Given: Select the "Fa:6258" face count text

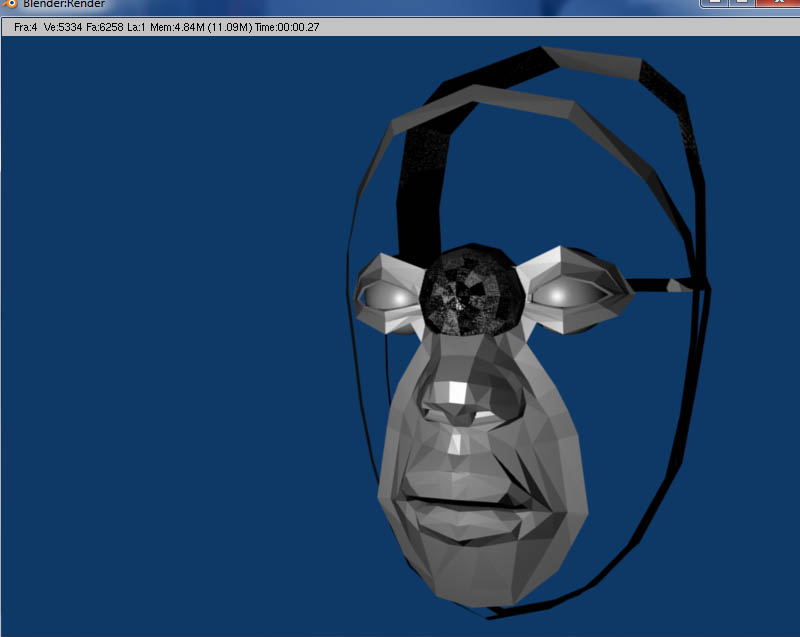Looking at the screenshot, I should [105, 27].
